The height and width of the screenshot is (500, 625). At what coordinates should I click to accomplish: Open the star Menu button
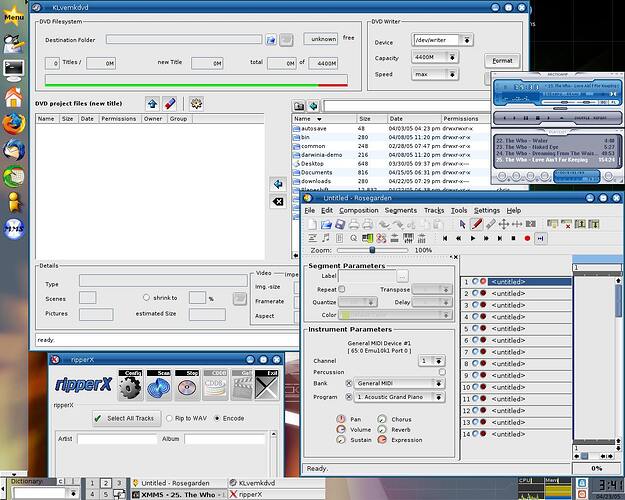(x=13, y=16)
